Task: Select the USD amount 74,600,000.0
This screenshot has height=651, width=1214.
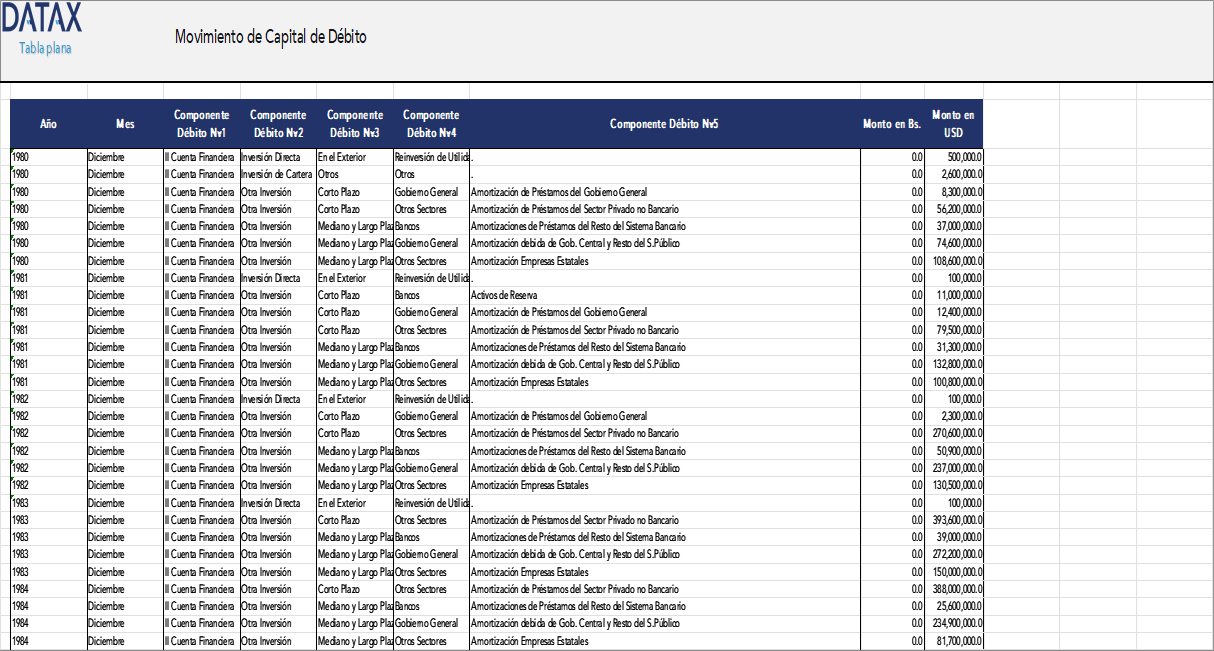Action: [954, 243]
